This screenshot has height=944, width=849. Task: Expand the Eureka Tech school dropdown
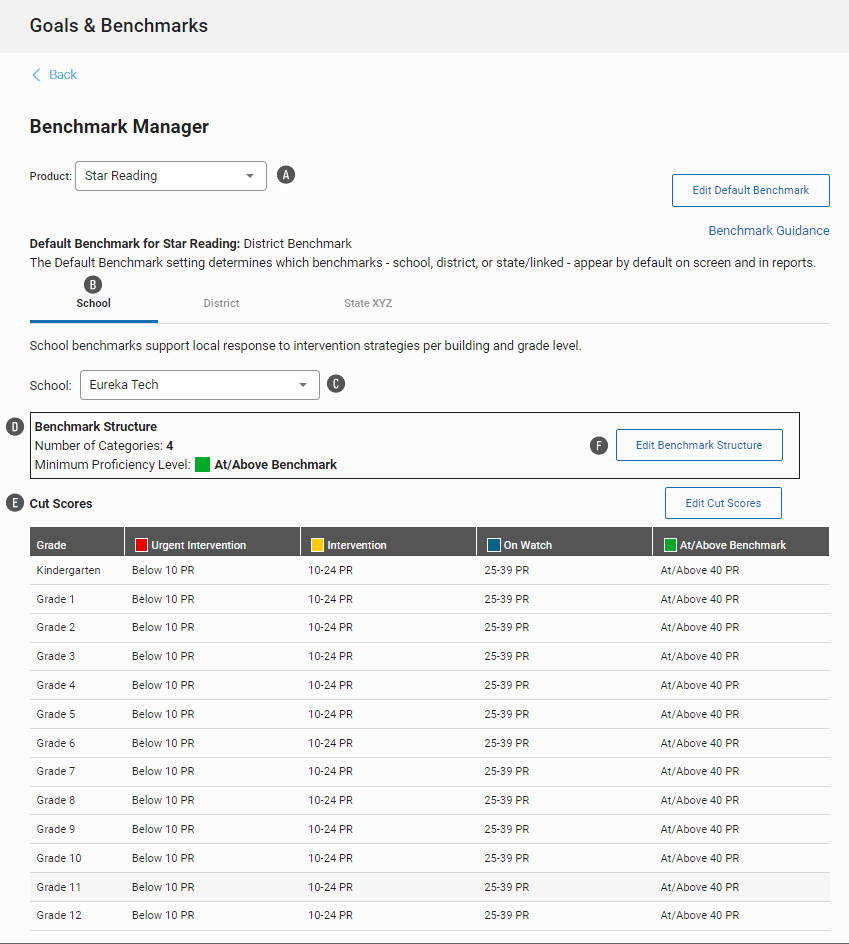(199, 384)
